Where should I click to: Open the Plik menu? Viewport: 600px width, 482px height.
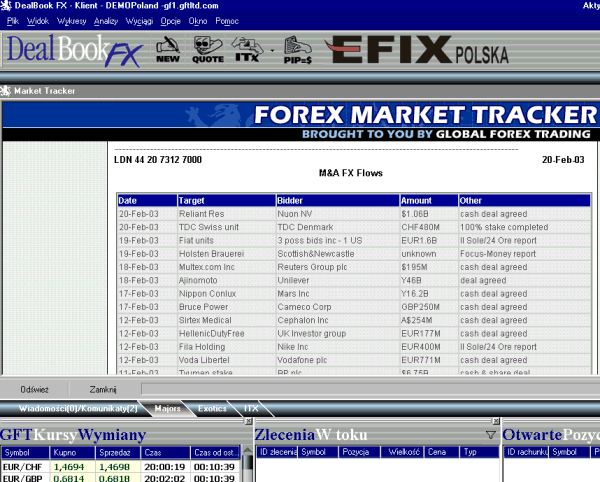click(x=13, y=21)
